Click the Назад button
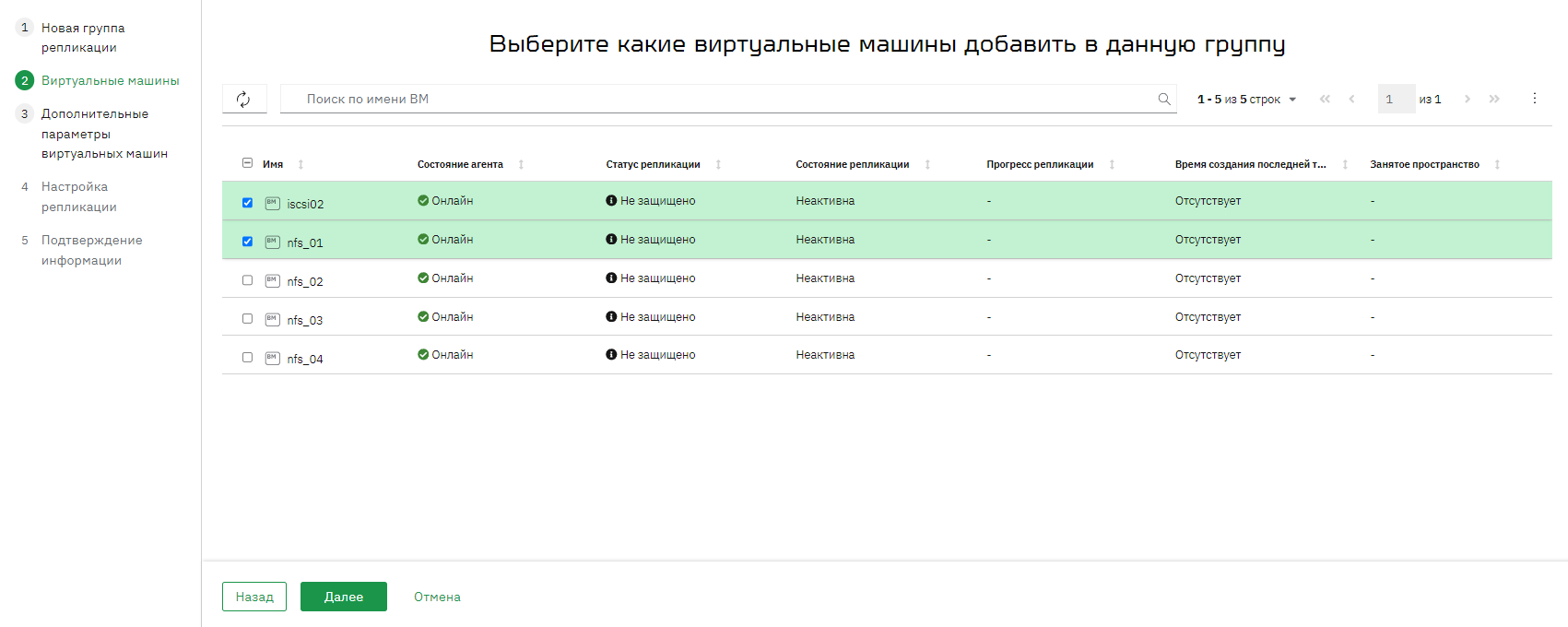This screenshot has height=627, width=1568. [254, 597]
